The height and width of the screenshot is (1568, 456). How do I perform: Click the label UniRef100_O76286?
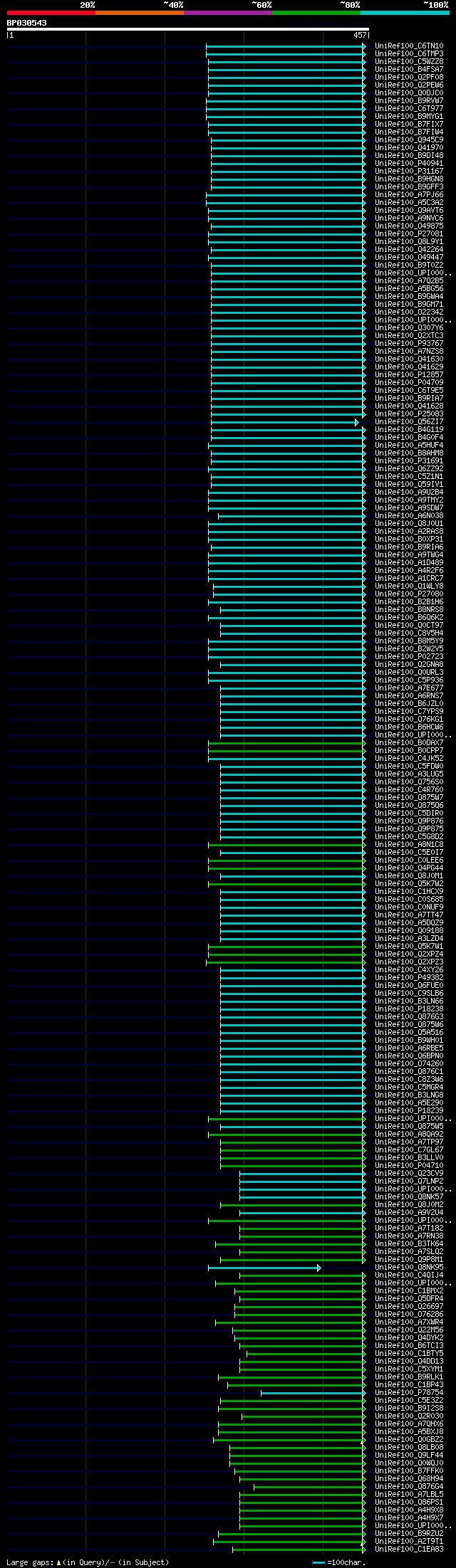point(409,1314)
